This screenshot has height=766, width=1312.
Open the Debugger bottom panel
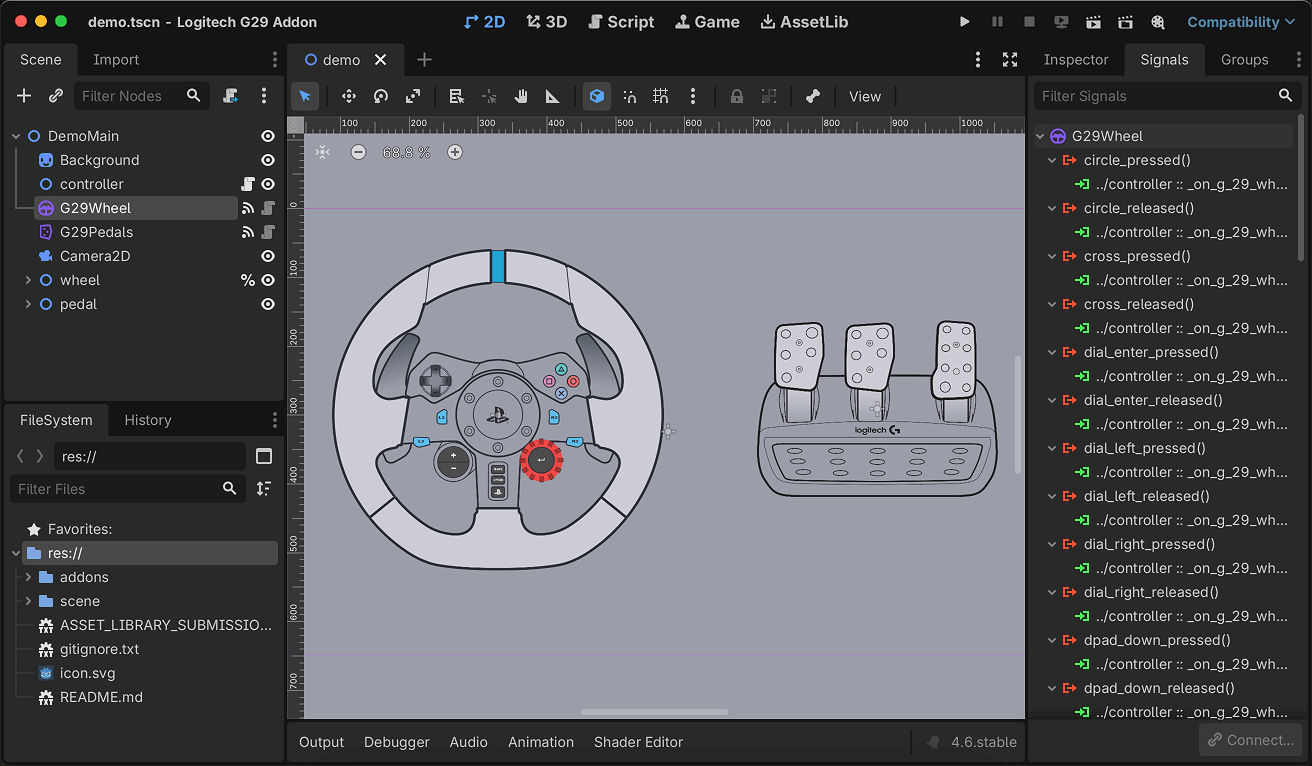pos(396,742)
